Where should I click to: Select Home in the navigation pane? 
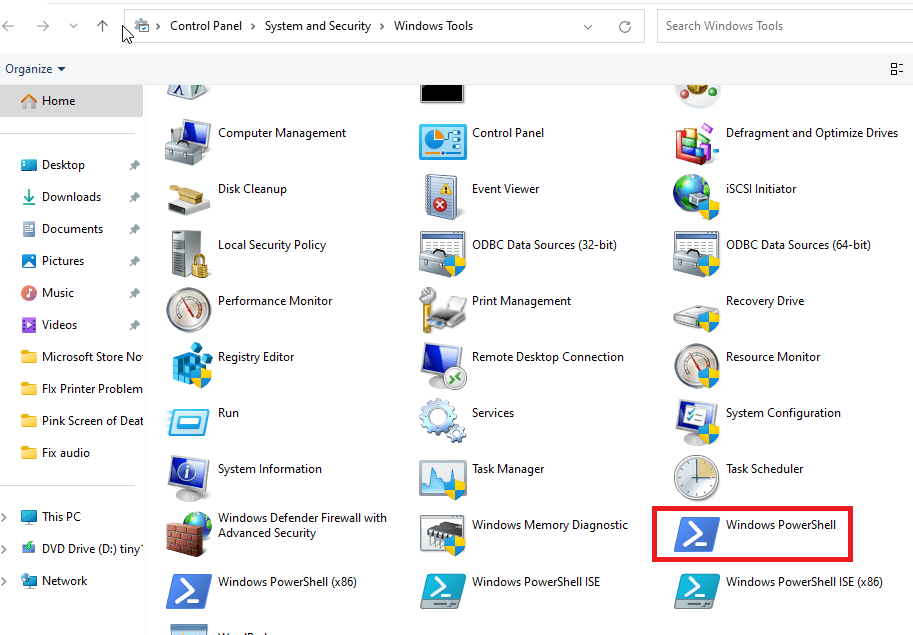click(x=57, y=100)
